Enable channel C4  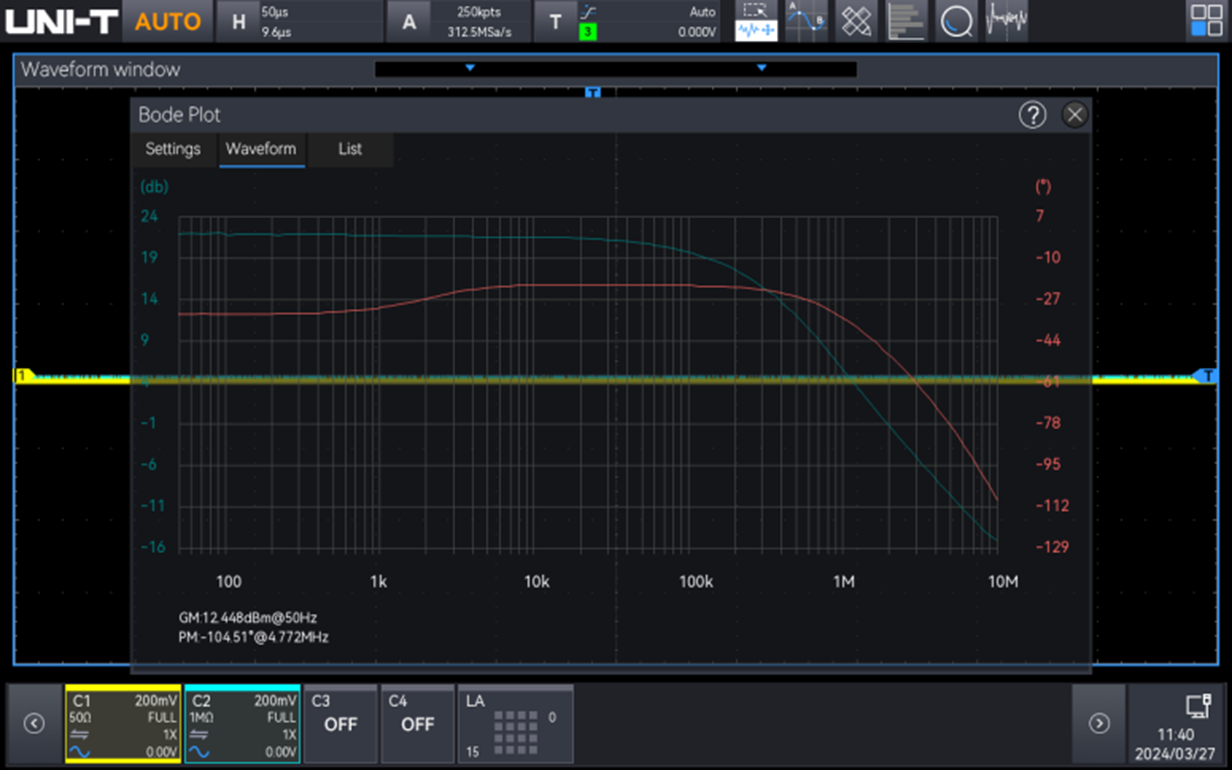(x=418, y=724)
